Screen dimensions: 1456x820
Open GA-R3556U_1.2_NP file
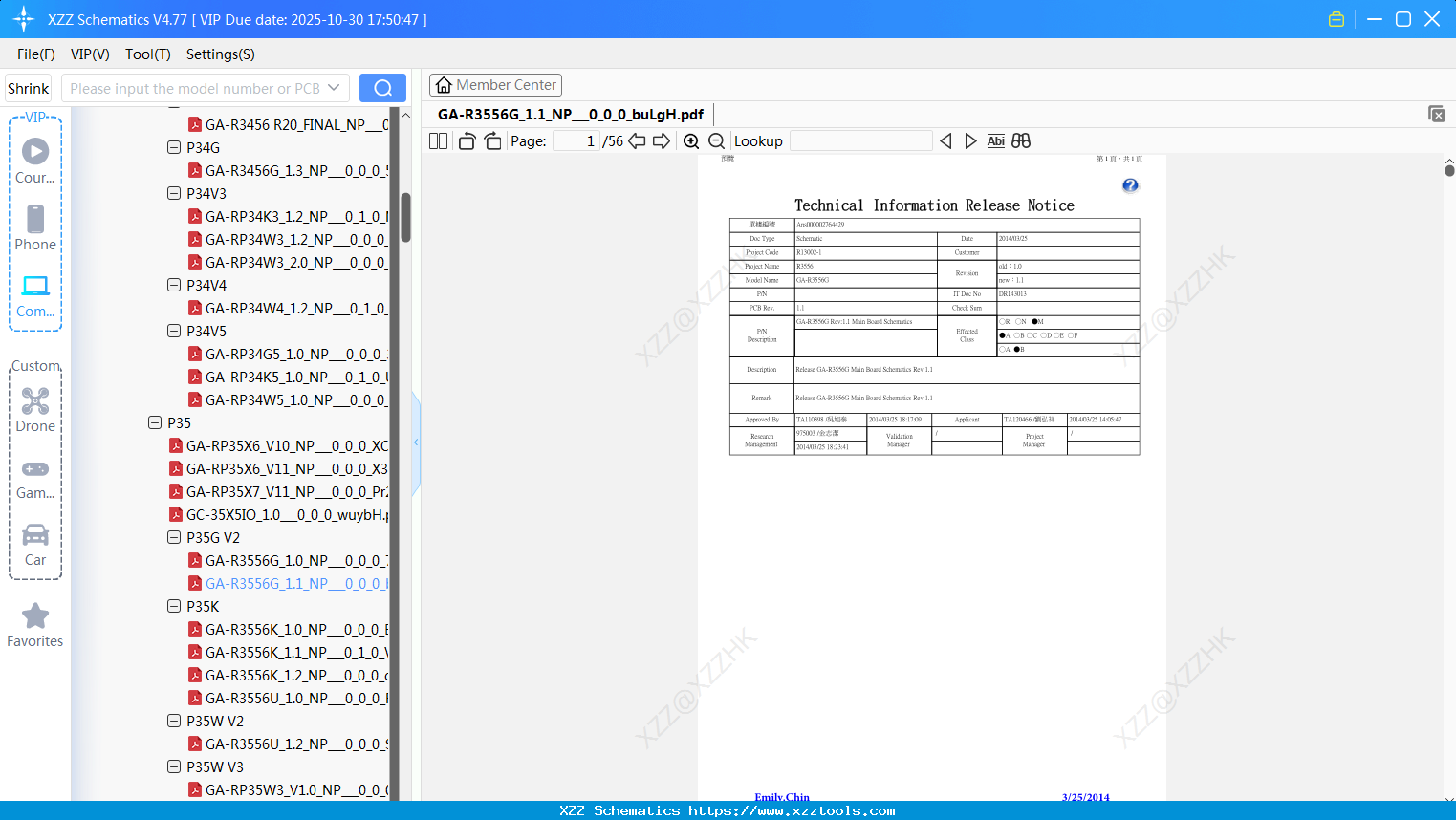point(288,744)
